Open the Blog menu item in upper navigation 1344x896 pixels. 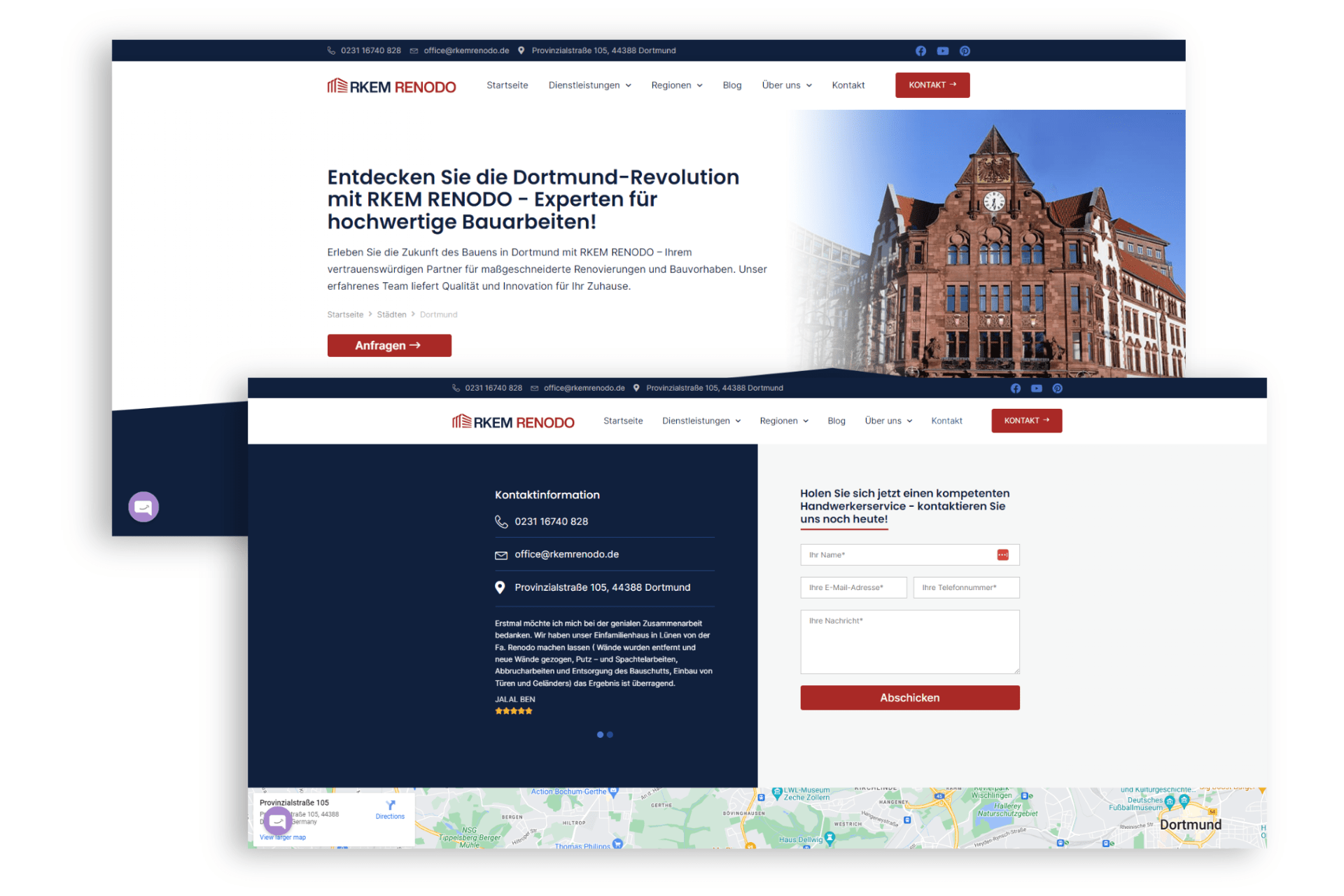tap(732, 85)
